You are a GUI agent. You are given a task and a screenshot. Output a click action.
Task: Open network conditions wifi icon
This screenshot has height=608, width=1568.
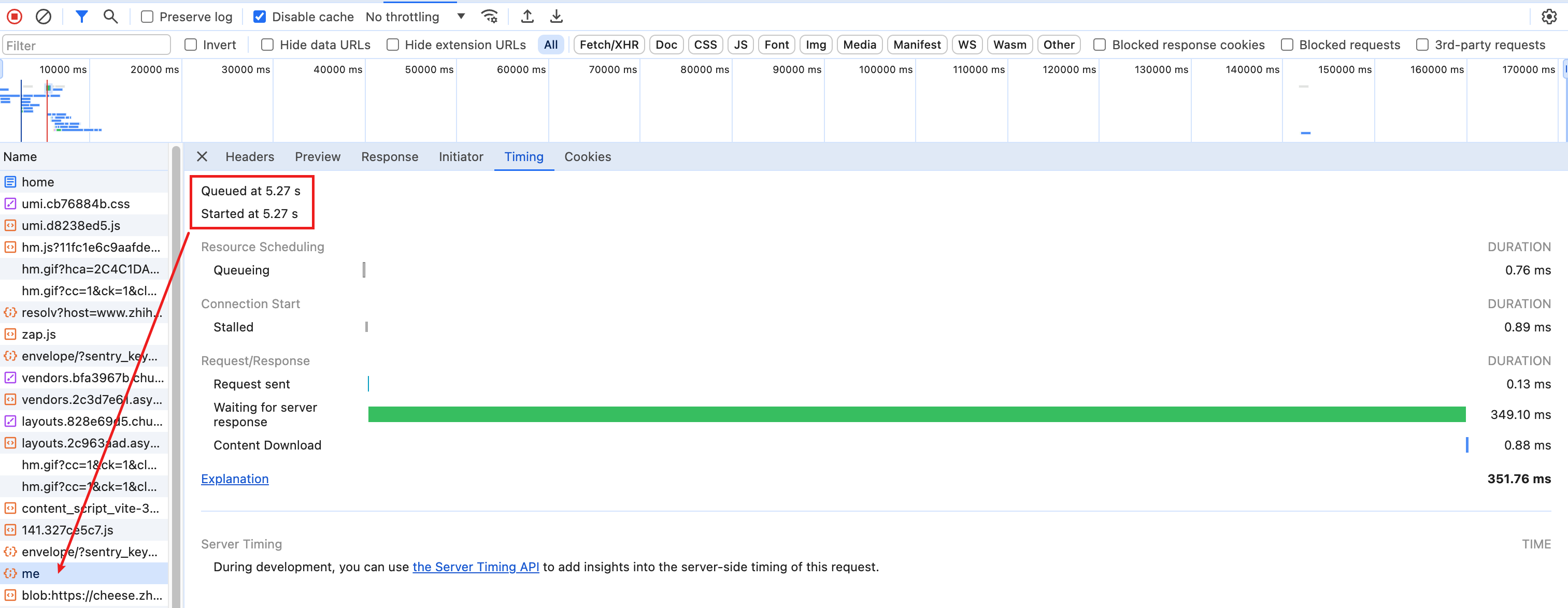tap(489, 17)
